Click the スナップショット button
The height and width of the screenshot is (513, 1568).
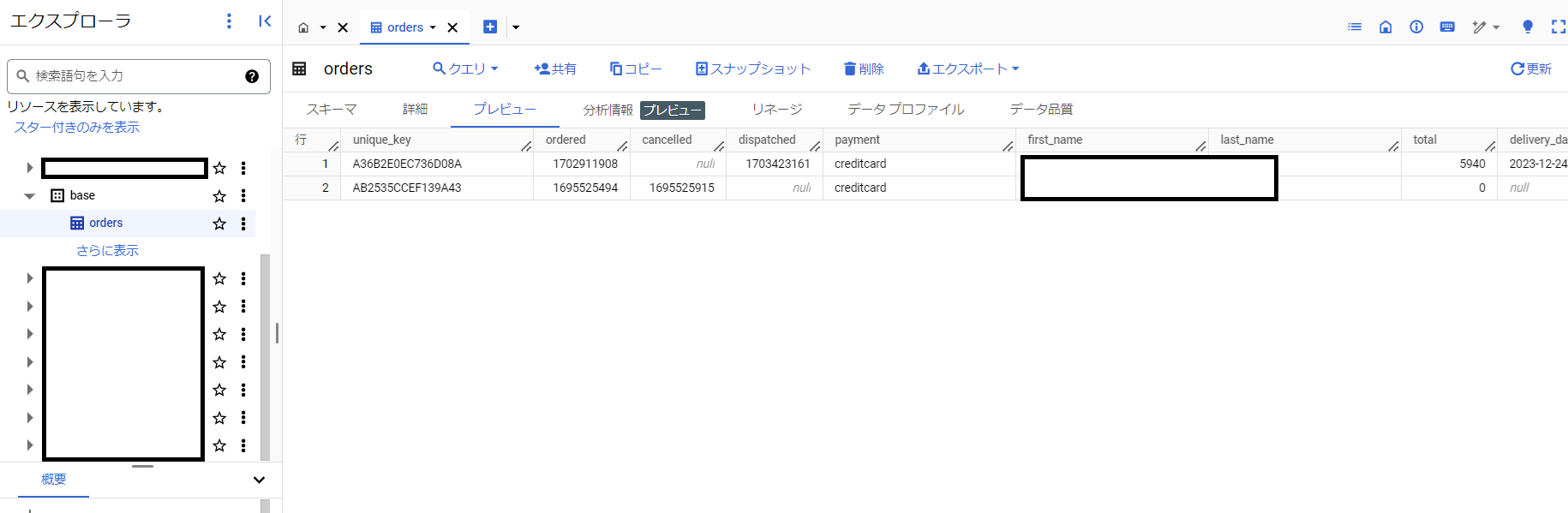click(x=752, y=69)
